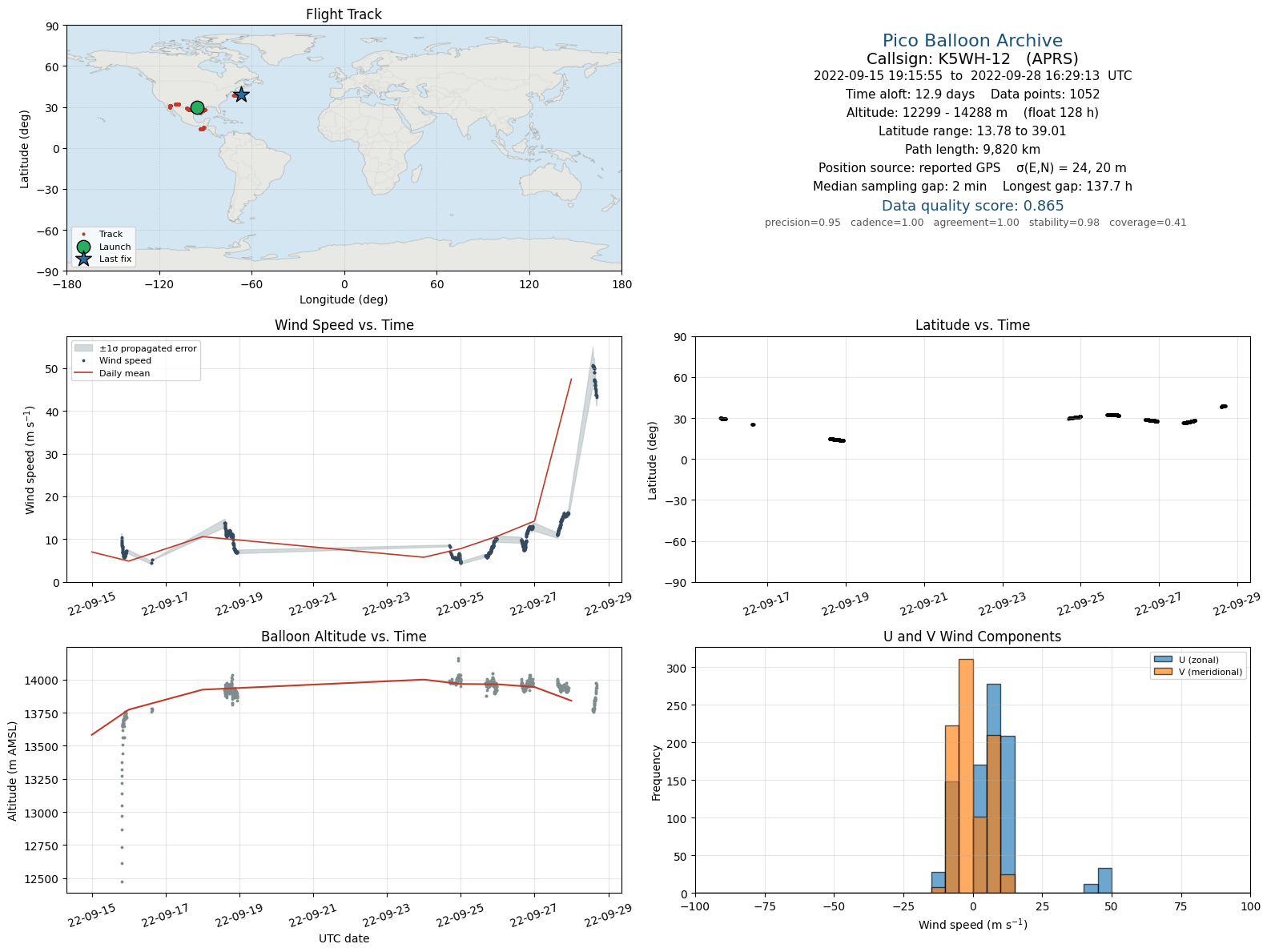Click the "12500" altitude axis tick label
The height and width of the screenshot is (952, 1271).
pos(42,879)
